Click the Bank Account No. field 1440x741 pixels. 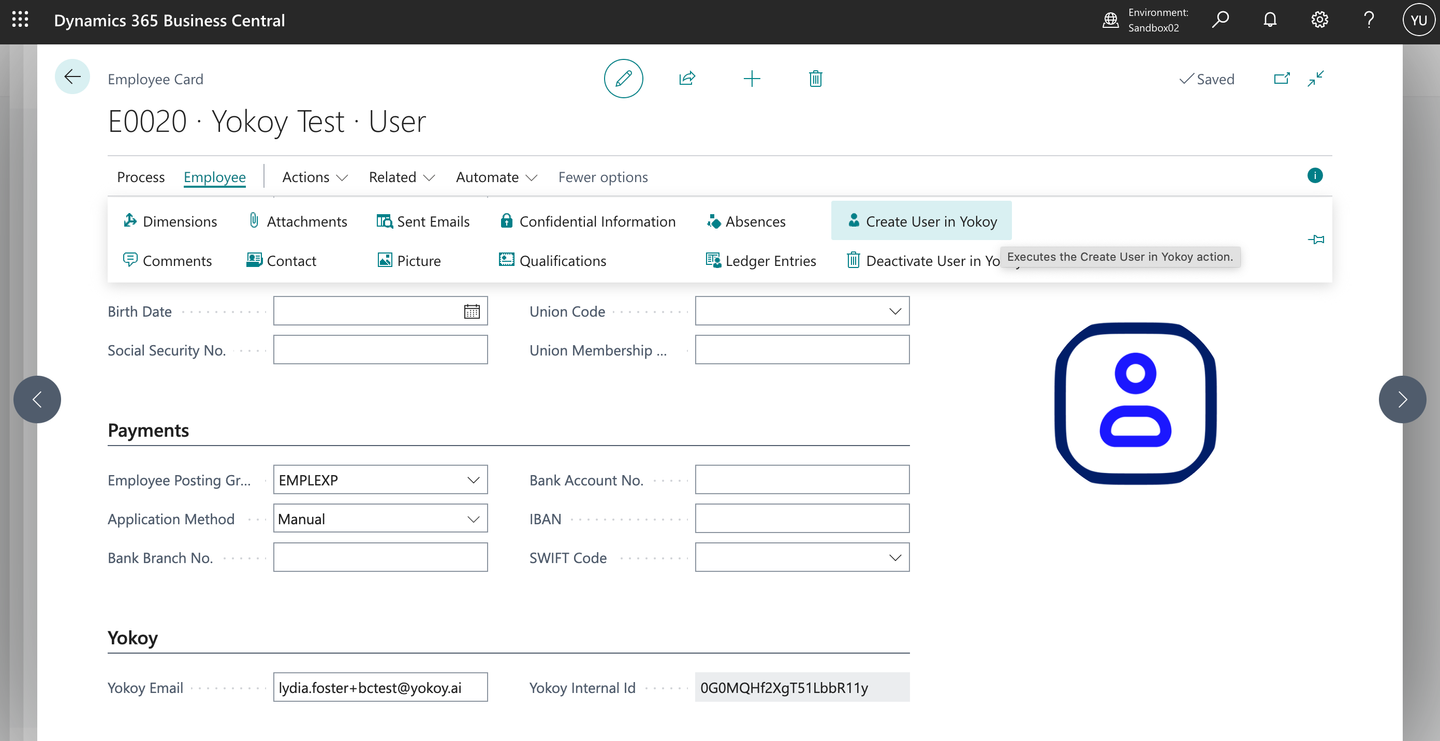[803, 480]
